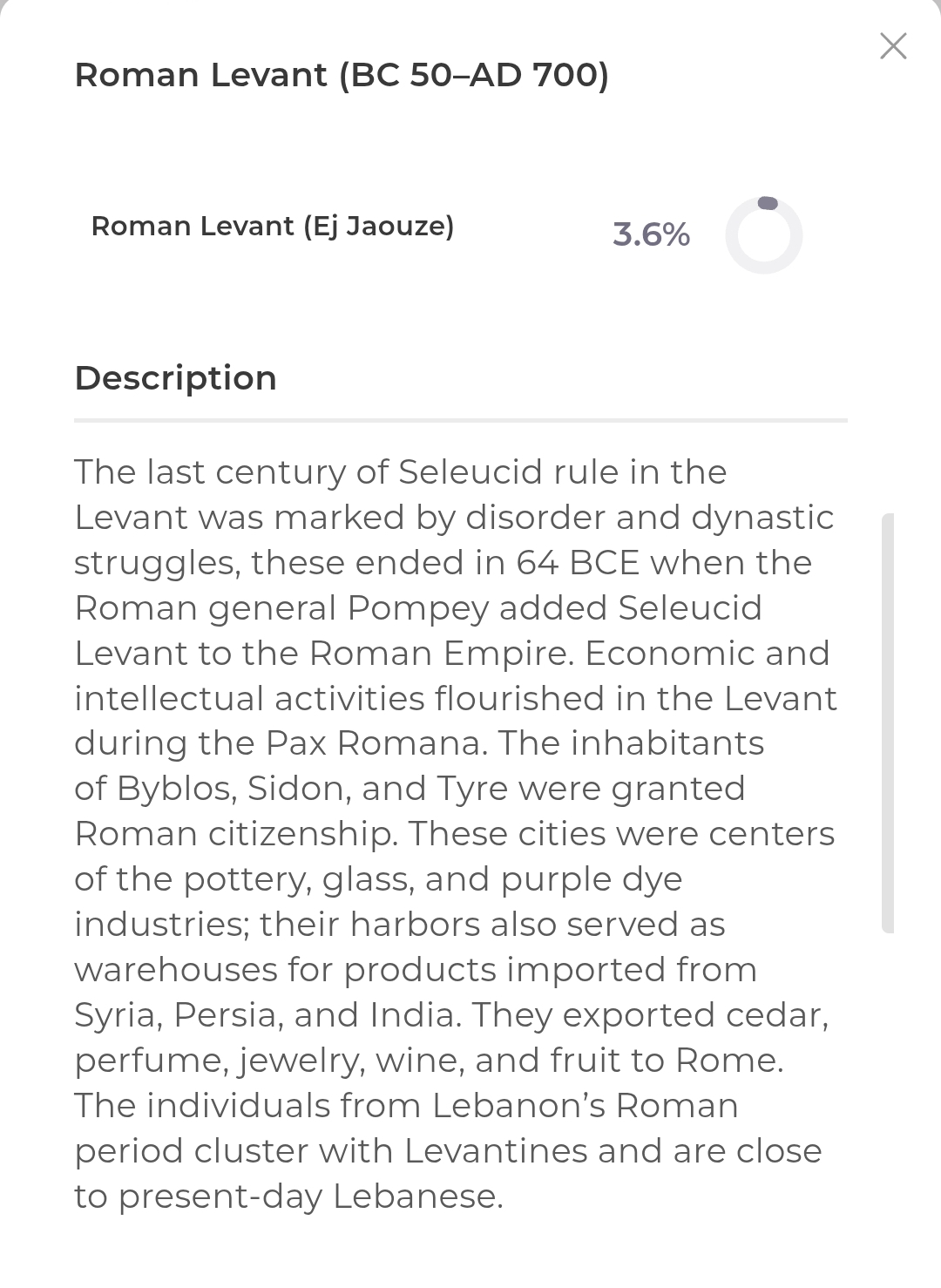This screenshot has height=1288, width=941.
Task: Close the Roman Levant details dialog
Action: pos(893,46)
